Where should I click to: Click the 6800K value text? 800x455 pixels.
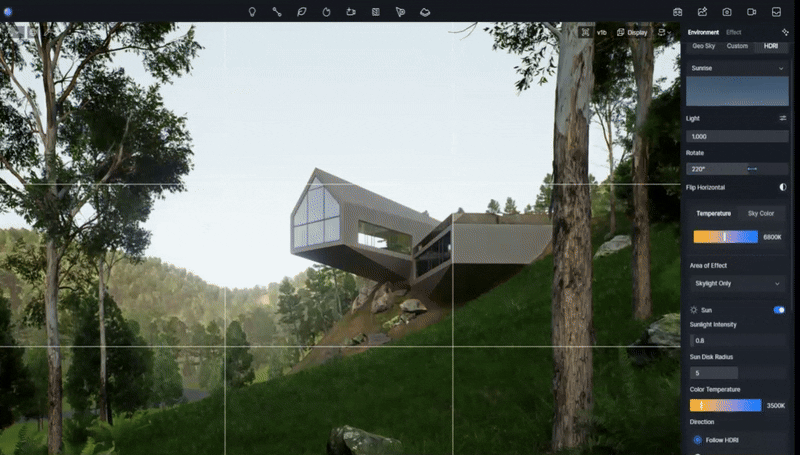(772, 237)
